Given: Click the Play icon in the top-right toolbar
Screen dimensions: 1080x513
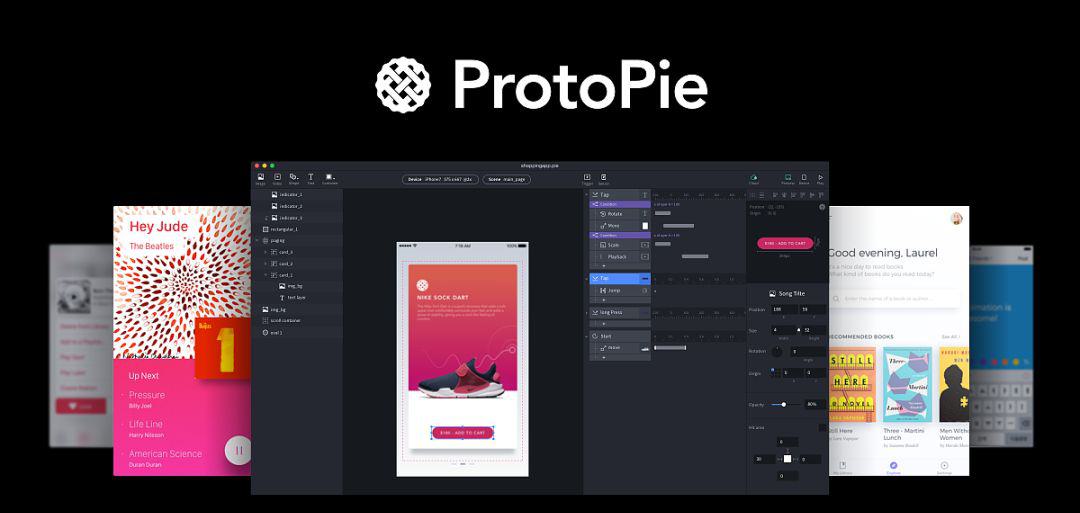Looking at the screenshot, I should pos(820,179).
